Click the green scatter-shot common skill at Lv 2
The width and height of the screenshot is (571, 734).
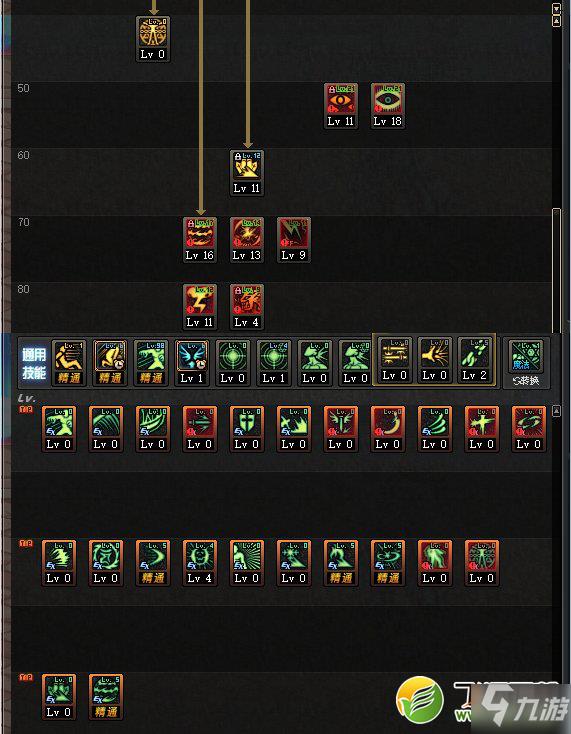point(475,360)
